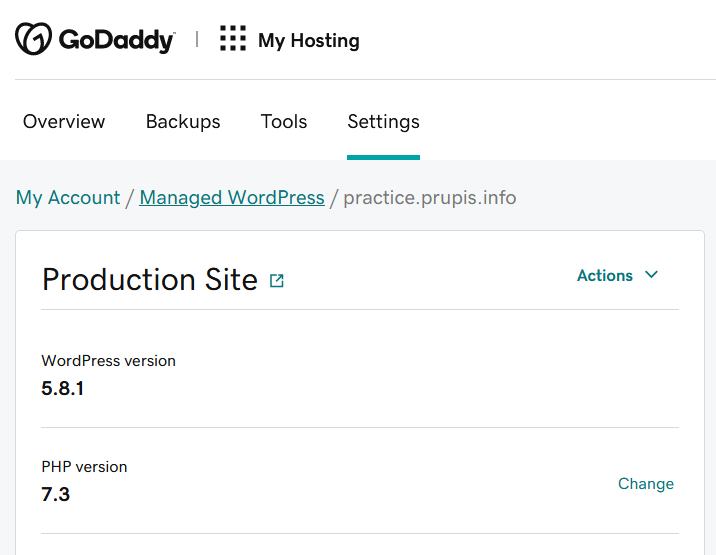Open the apps grid launcher icon
Viewport: 716px width, 555px height.
pos(233,38)
